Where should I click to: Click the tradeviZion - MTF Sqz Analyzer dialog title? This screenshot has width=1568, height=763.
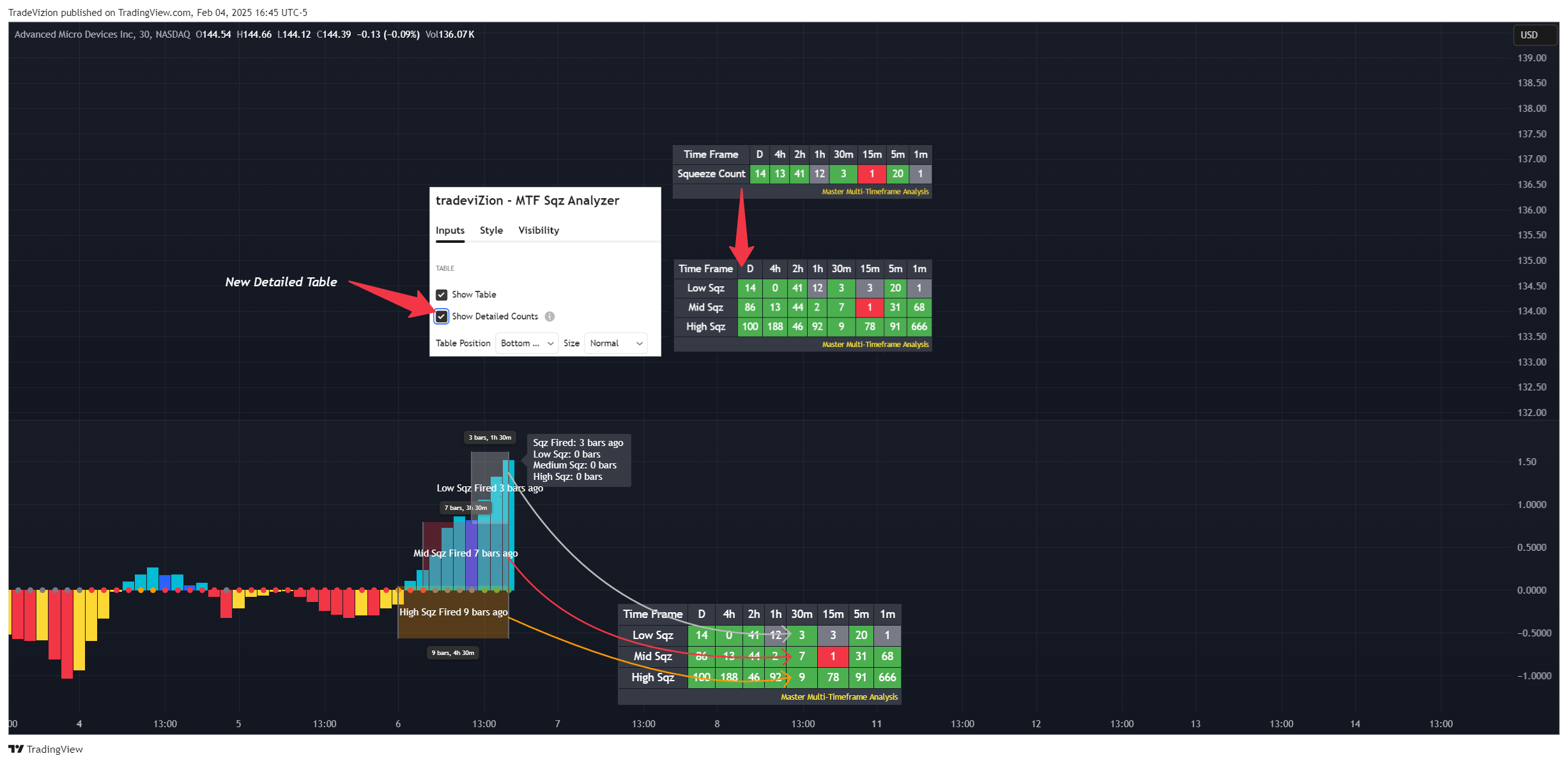pos(527,201)
